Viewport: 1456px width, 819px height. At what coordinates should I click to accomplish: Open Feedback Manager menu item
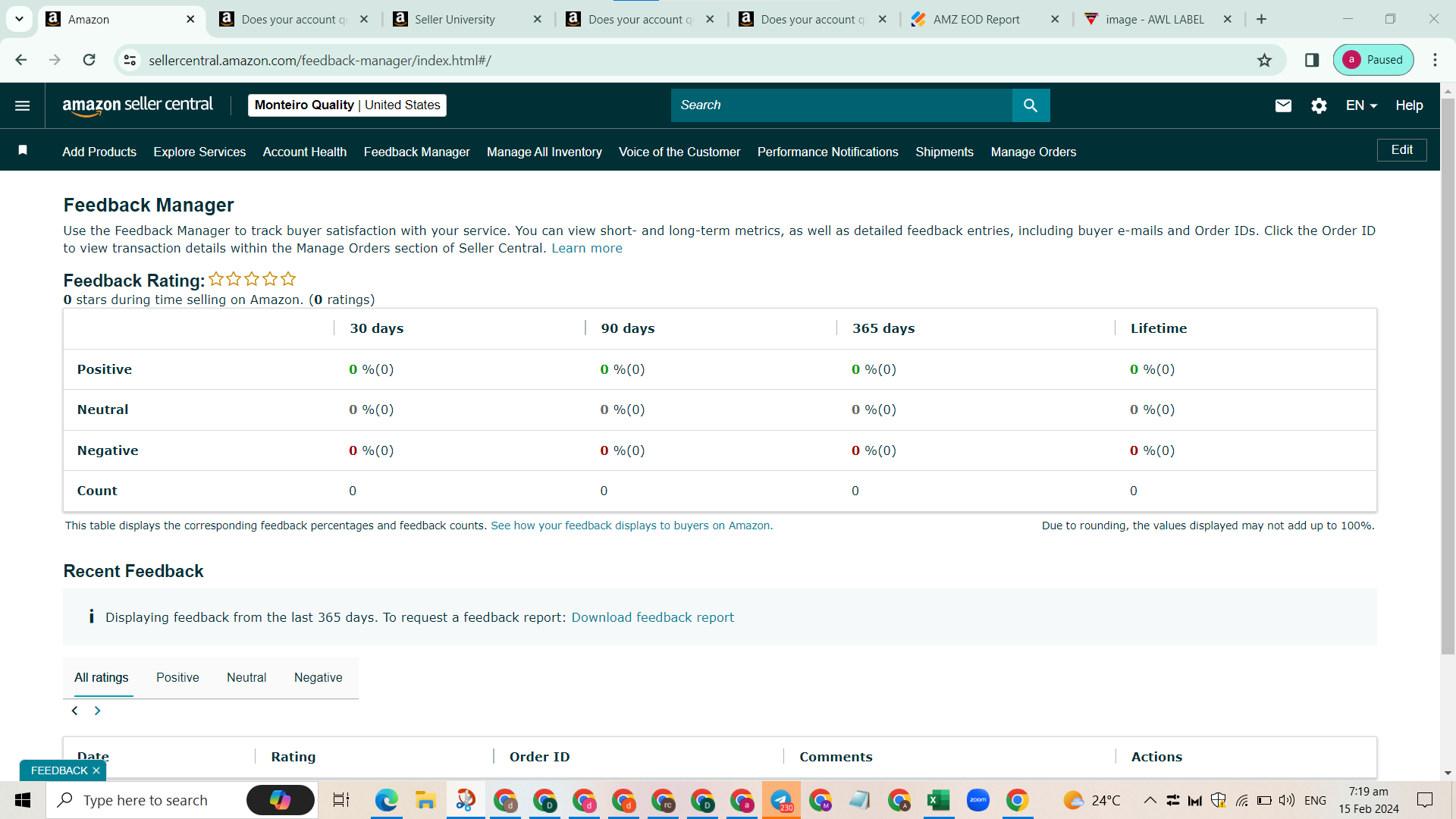tap(417, 152)
